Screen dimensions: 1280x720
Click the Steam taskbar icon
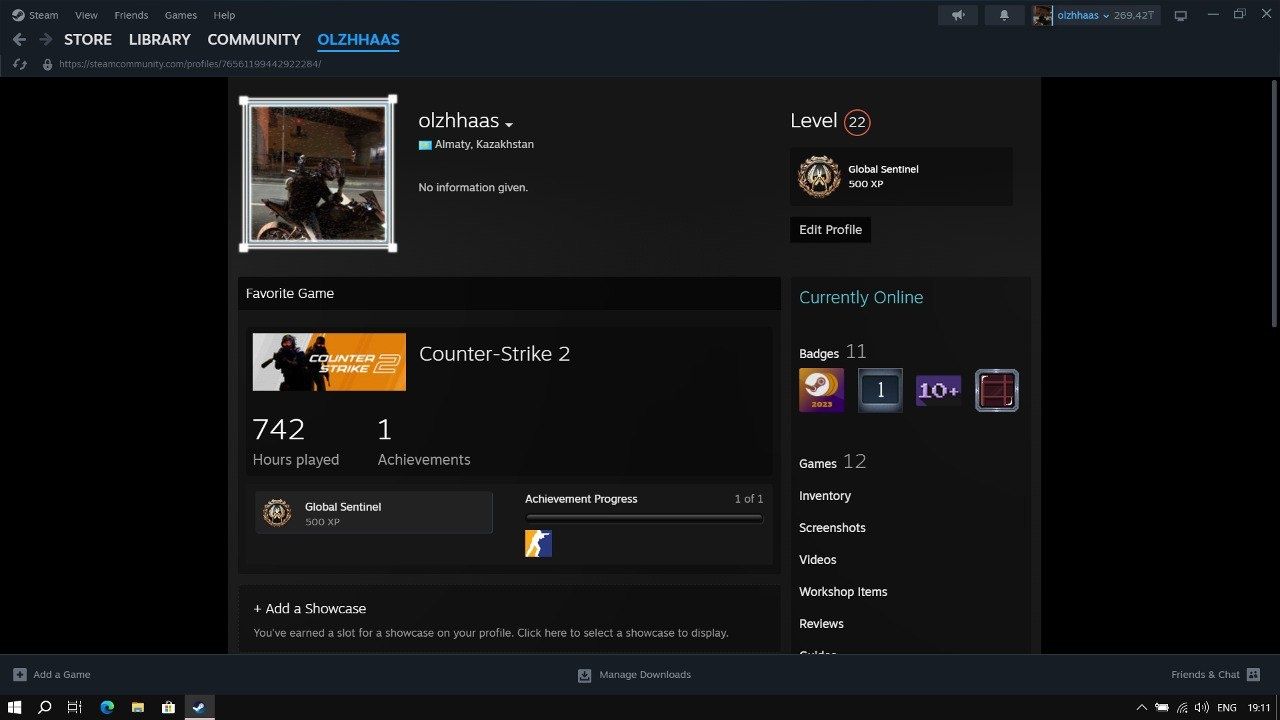click(199, 707)
